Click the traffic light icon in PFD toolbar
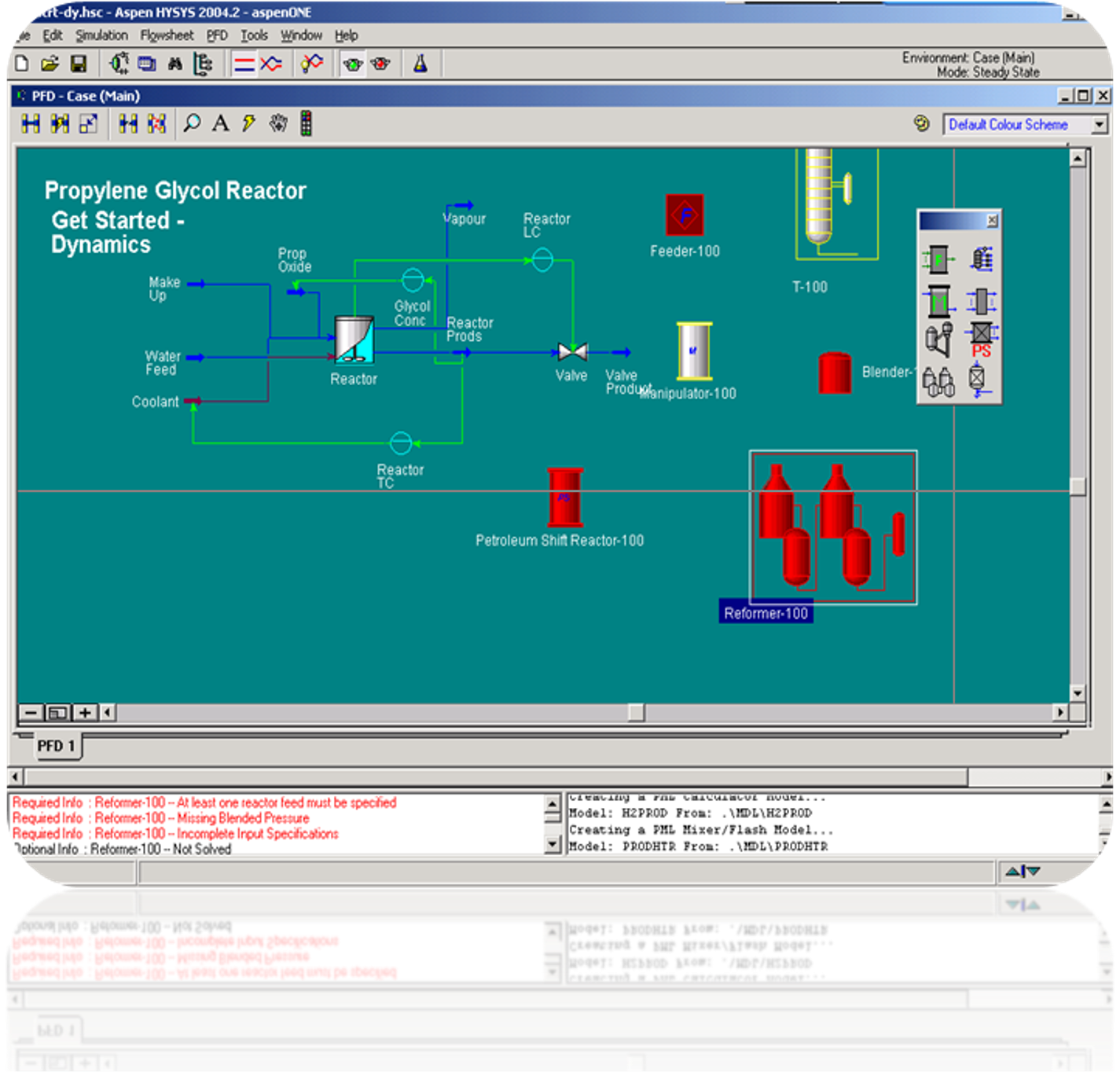The height and width of the screenshot is (1072, 1120). tap(306, 123)
